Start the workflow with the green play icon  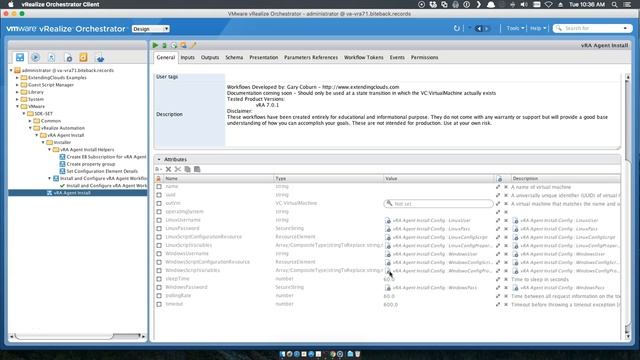point(155,45)
